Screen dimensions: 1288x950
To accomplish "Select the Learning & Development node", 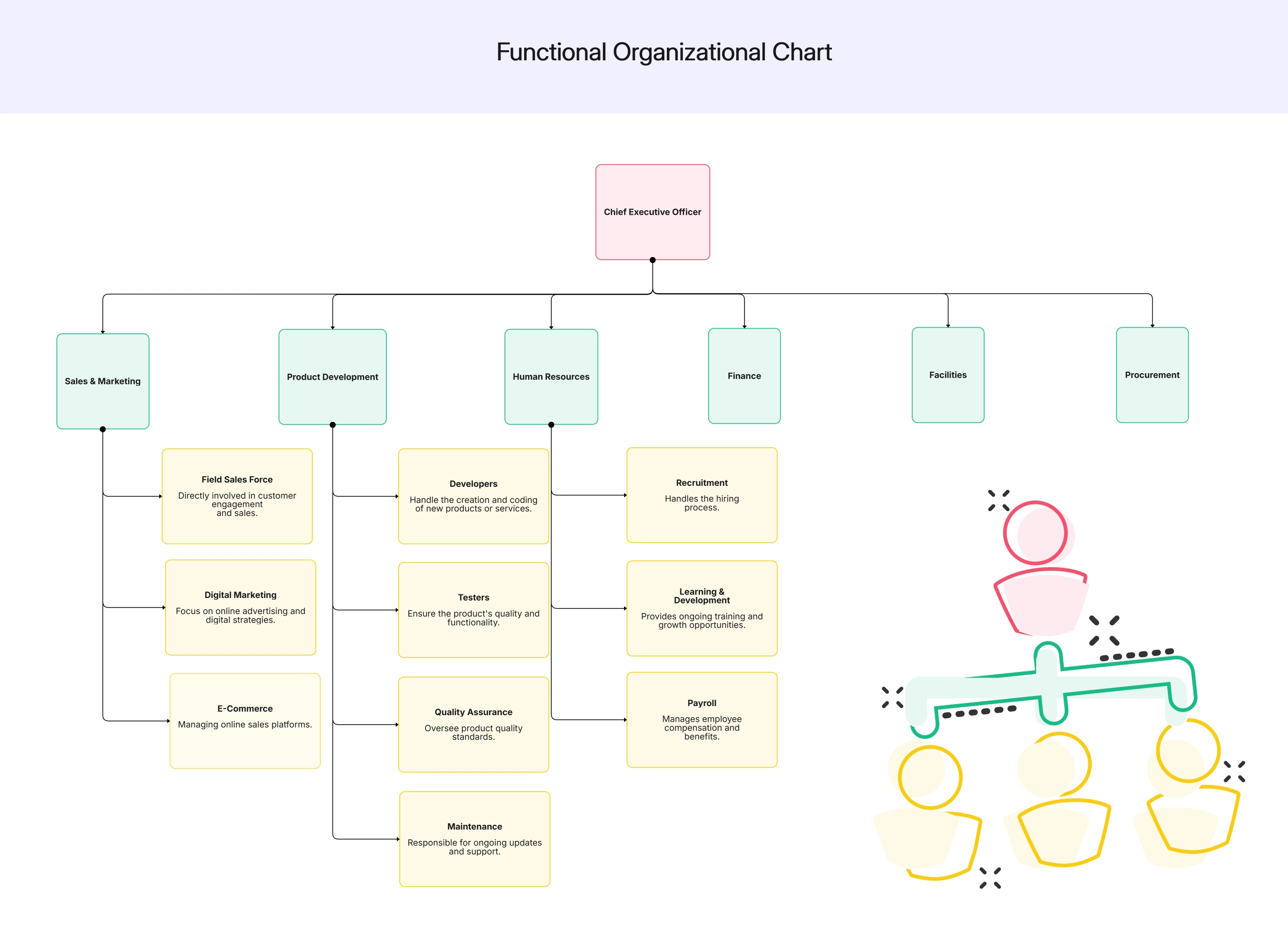I will click(x=702, y=609).
